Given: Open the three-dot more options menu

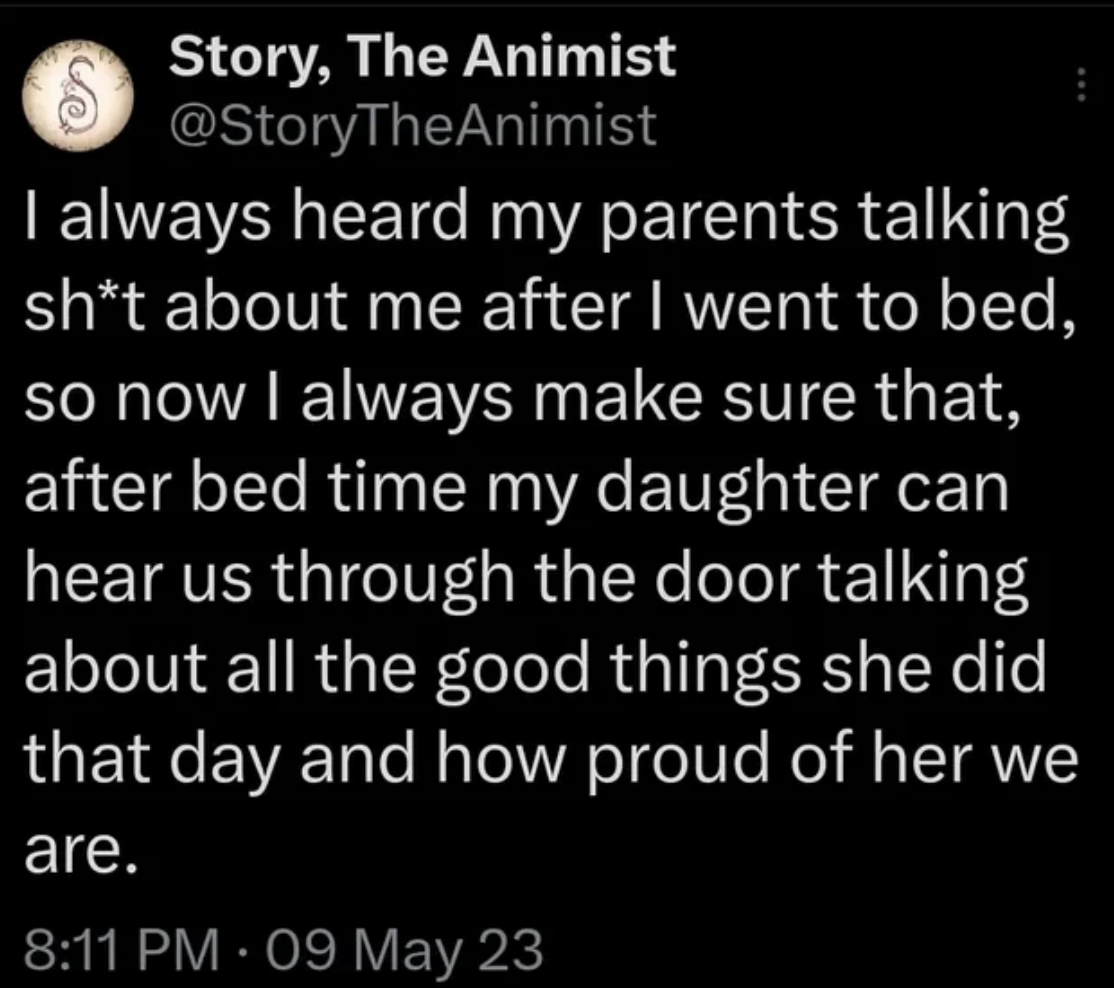Looking at the screenshot, I should click(x=1080, y=86).
